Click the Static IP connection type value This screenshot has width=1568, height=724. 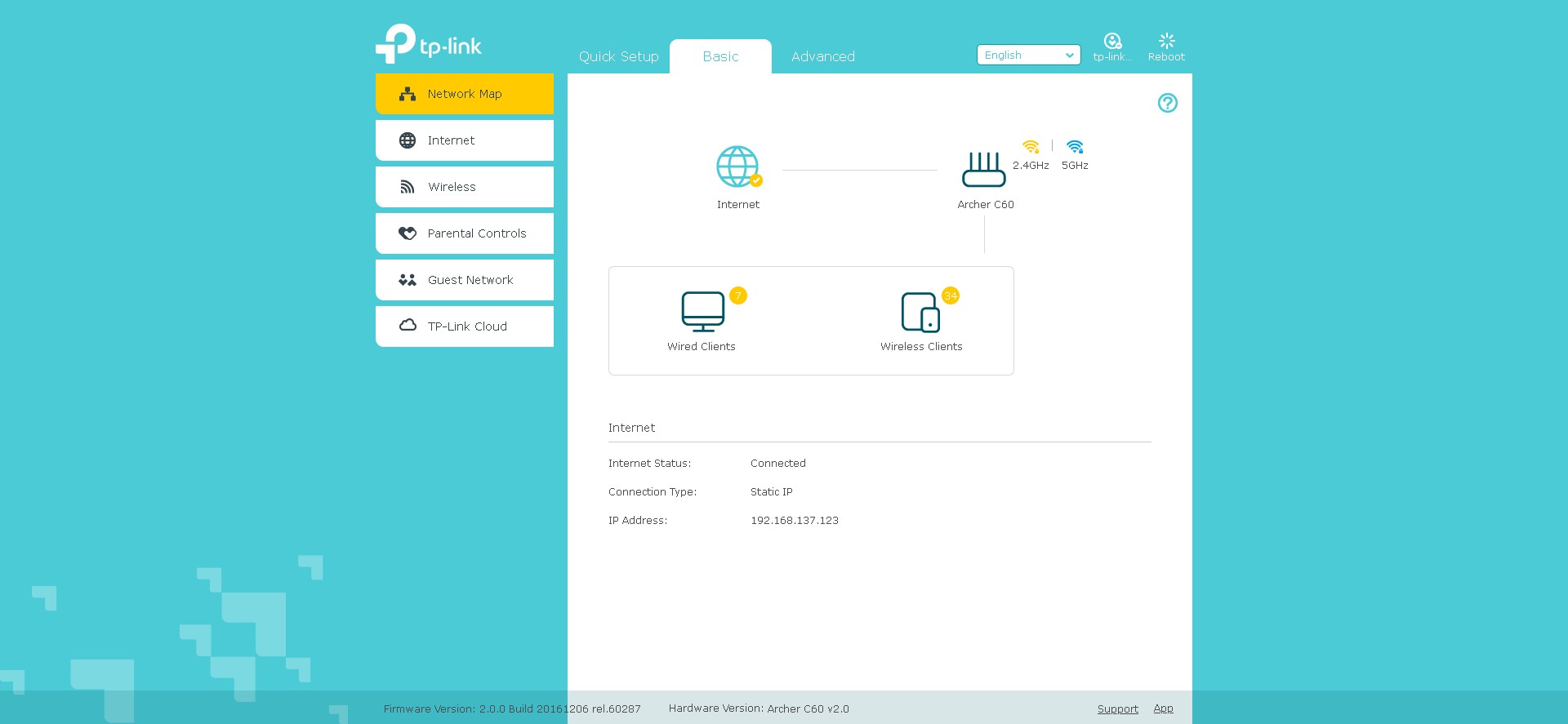pyautogui.click(x=772, y=491)
